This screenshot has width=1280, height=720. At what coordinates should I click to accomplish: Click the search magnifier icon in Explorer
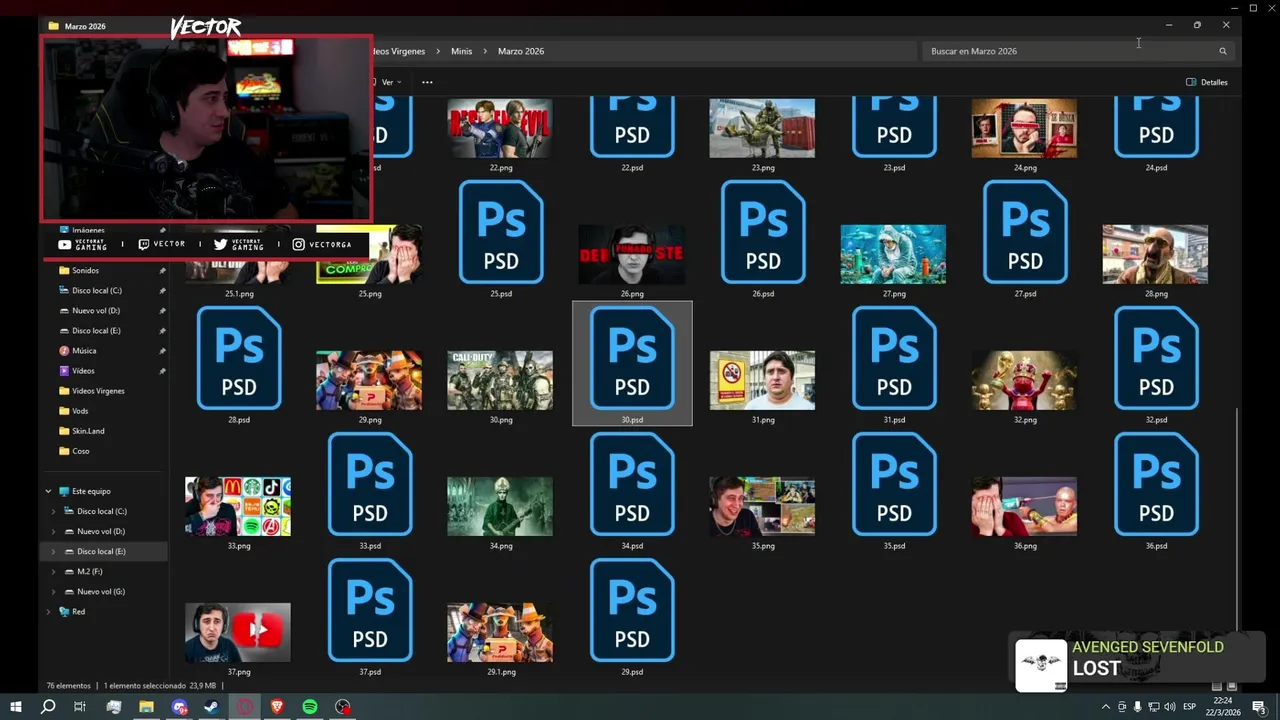(1222, 51)
